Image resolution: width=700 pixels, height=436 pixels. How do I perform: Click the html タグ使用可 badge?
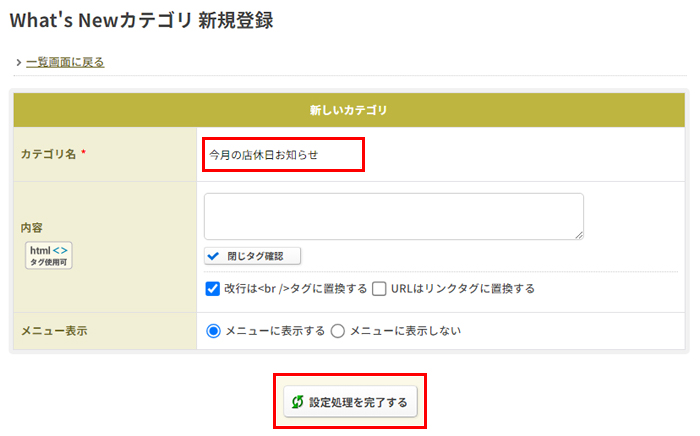tap(49, 255)
